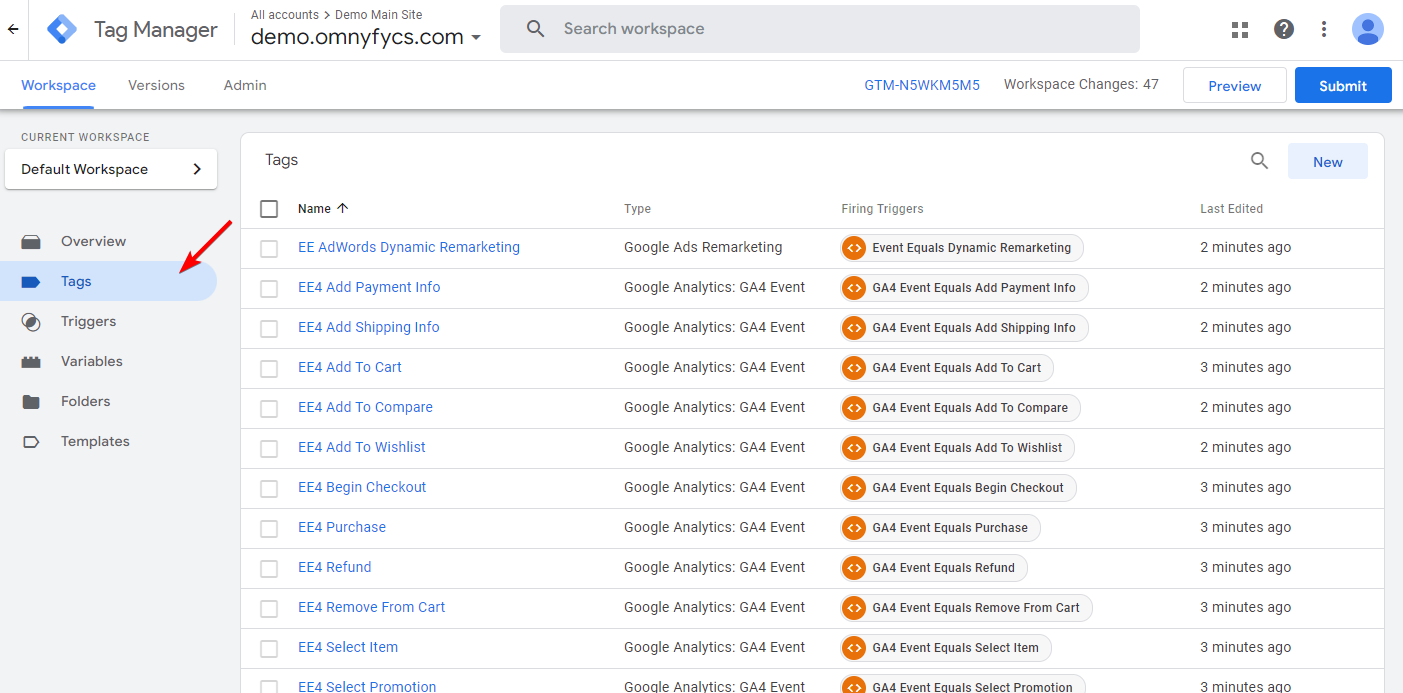Viewport: 1403px width, 693px height.
Task: Sort by the Last Edited column header
Action: coord(1231,209)
